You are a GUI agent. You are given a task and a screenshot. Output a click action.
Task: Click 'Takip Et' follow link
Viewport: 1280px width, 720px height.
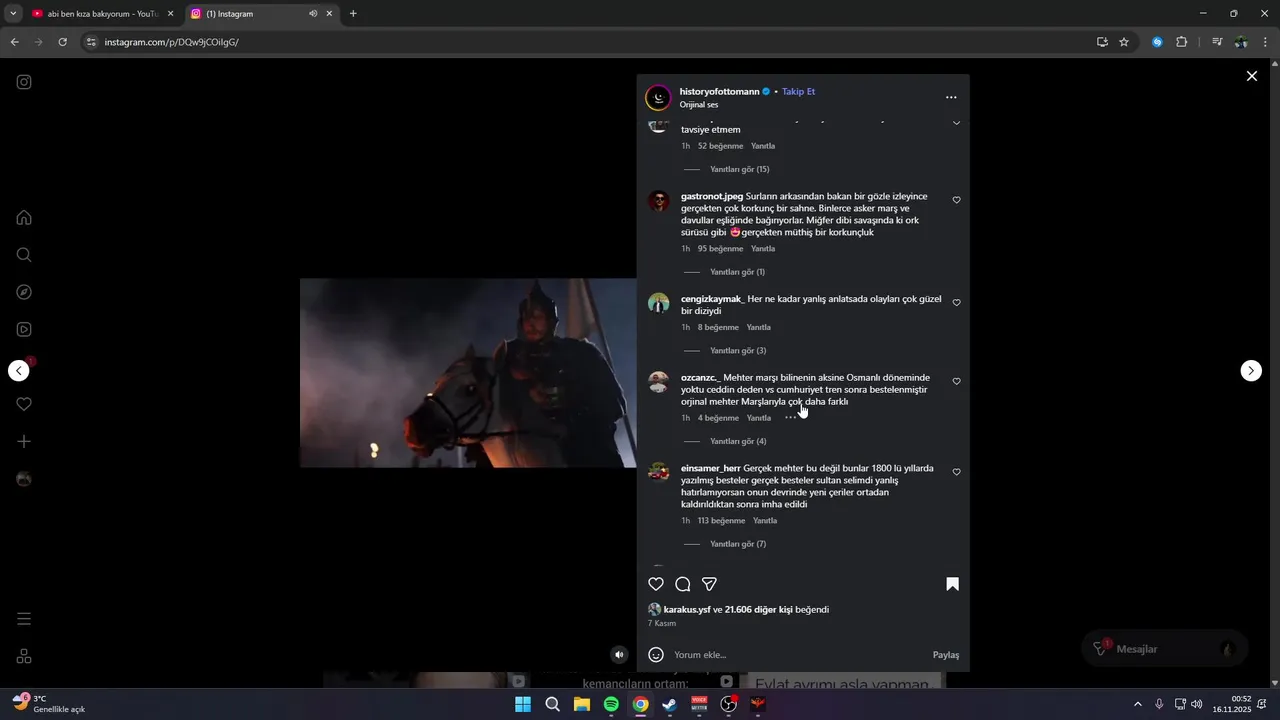798,91
